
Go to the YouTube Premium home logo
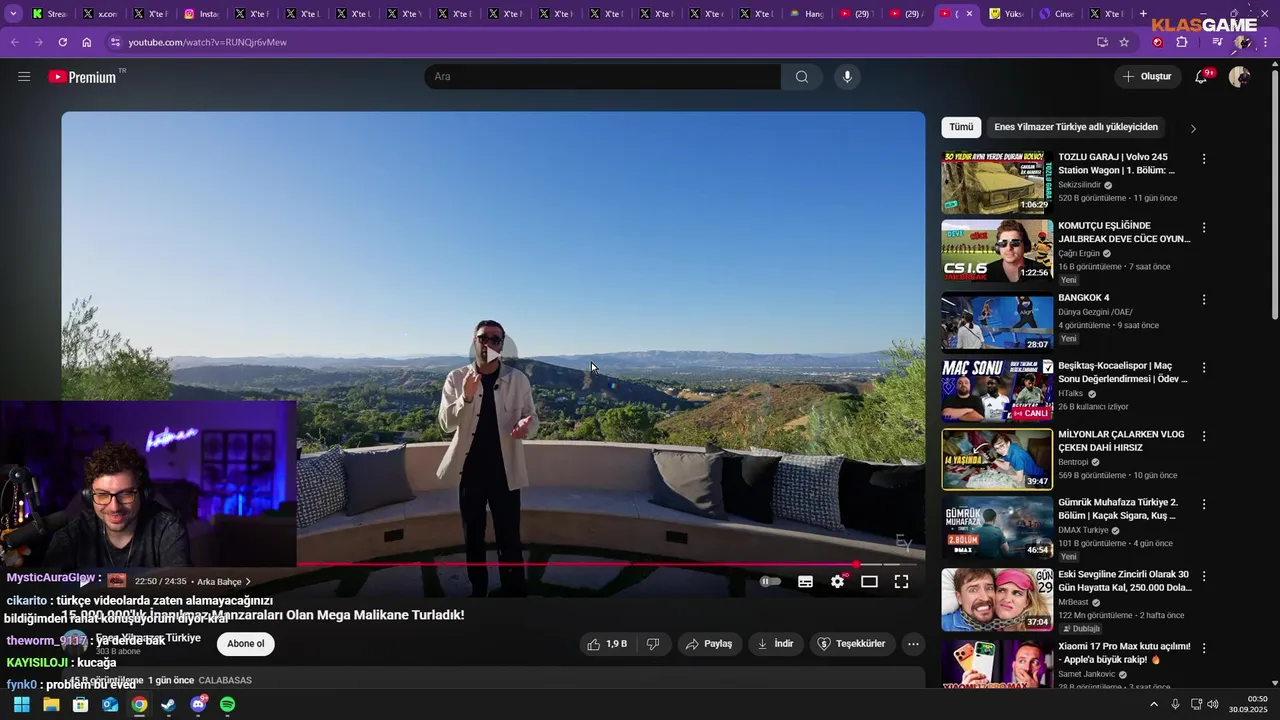tap(86, 77)
